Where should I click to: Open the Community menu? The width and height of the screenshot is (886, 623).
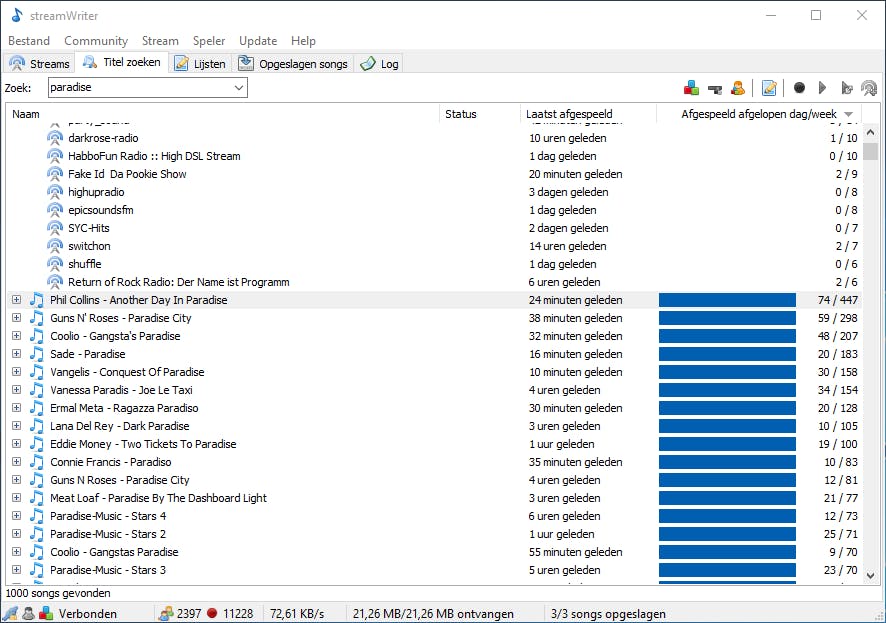tap(96, 41)
